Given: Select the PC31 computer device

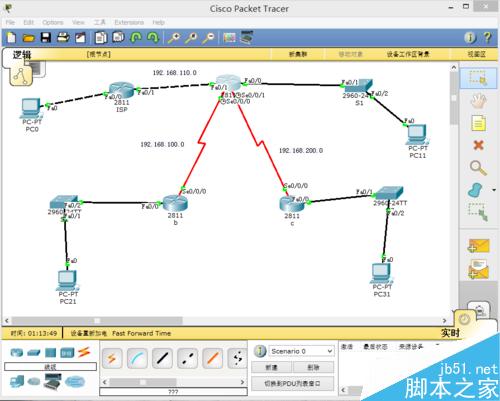Looking at the screenshot, I should tap(382, 273).
